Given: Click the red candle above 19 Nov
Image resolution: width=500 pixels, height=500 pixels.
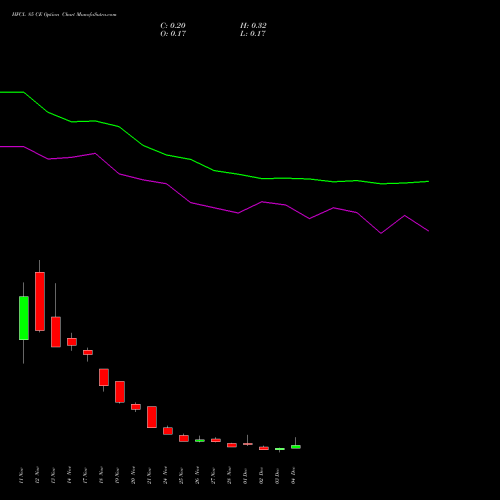Looking at the screenshot, I should 120,392.
